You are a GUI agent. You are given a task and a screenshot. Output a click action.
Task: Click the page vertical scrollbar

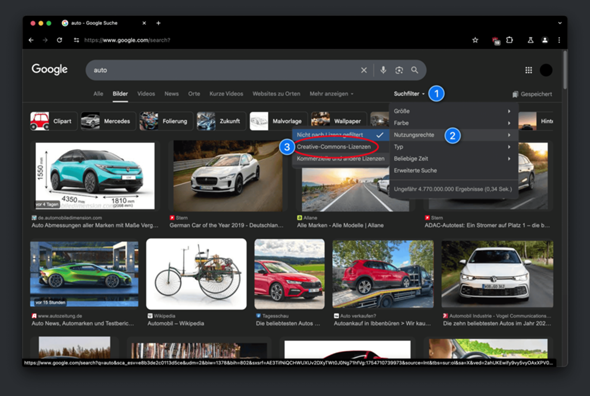pos(565,70)
